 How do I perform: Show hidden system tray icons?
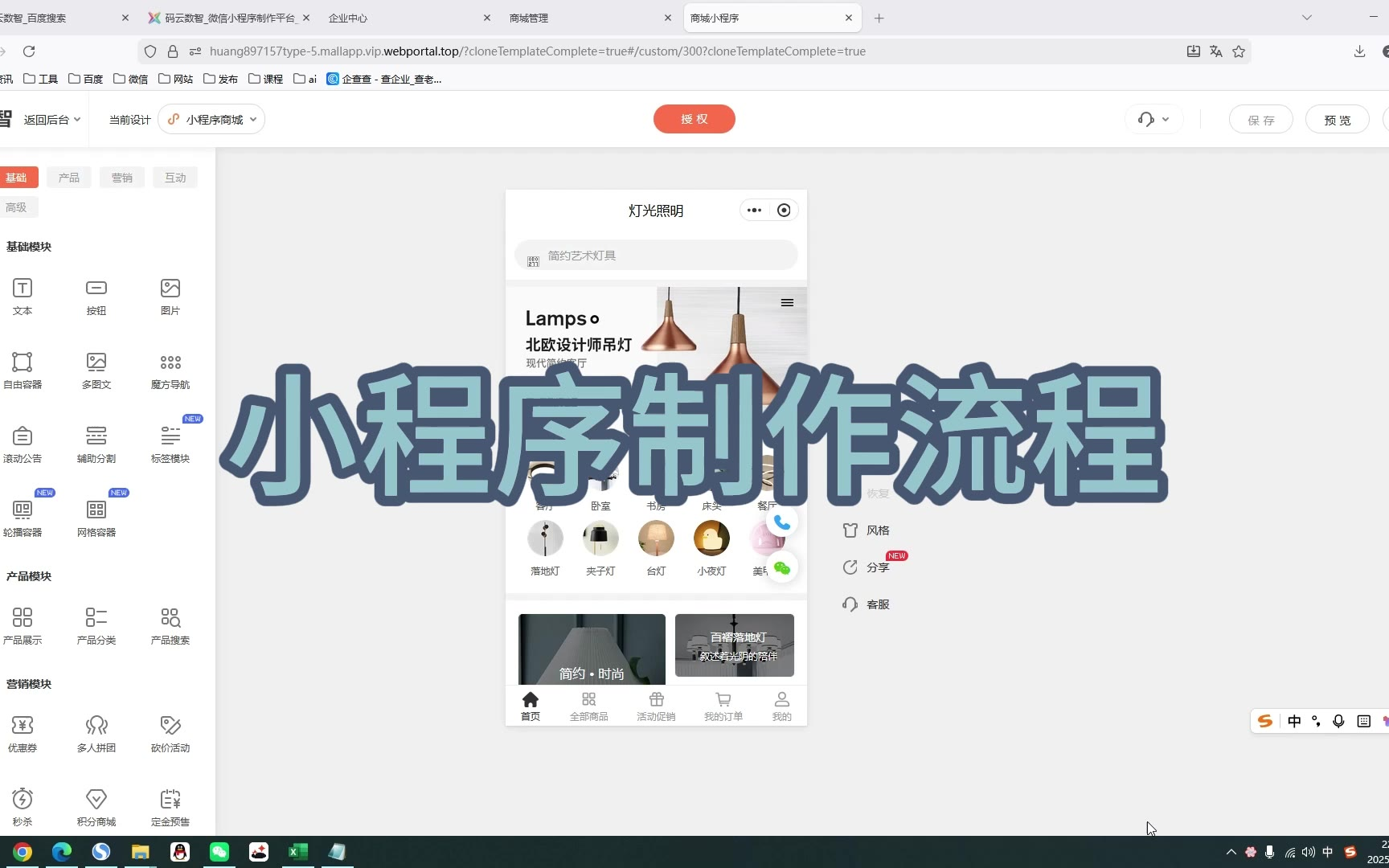point(1231,852)
